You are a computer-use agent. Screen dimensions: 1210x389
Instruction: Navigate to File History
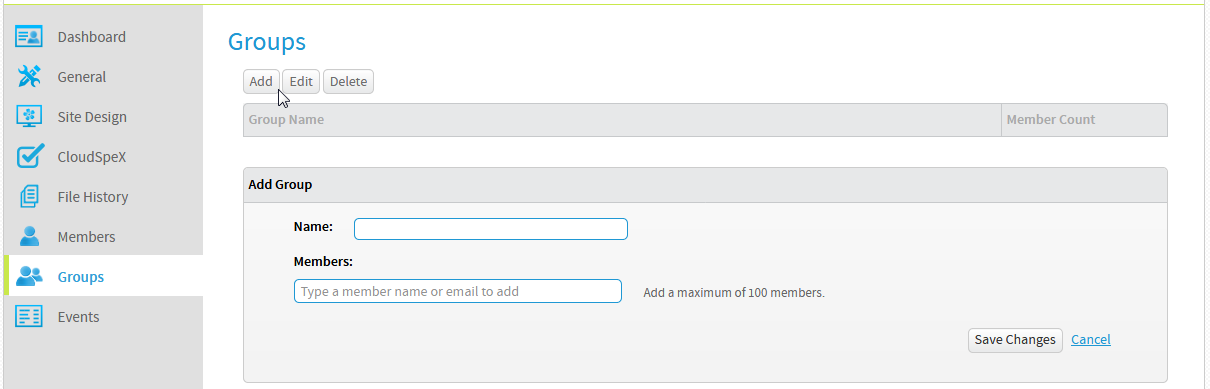(x=93, y=197)
